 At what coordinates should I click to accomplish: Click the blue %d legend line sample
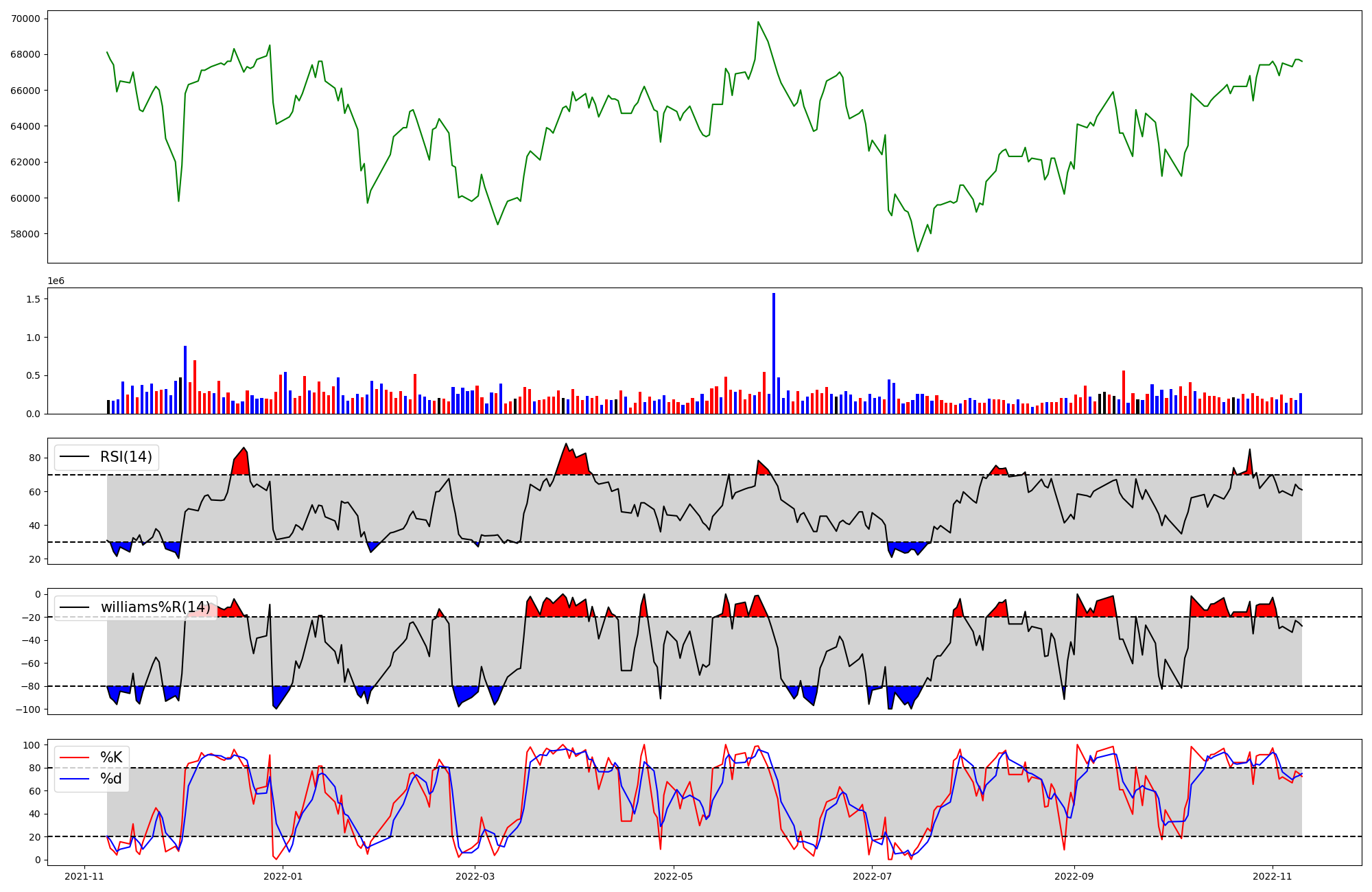click(75, 779)
